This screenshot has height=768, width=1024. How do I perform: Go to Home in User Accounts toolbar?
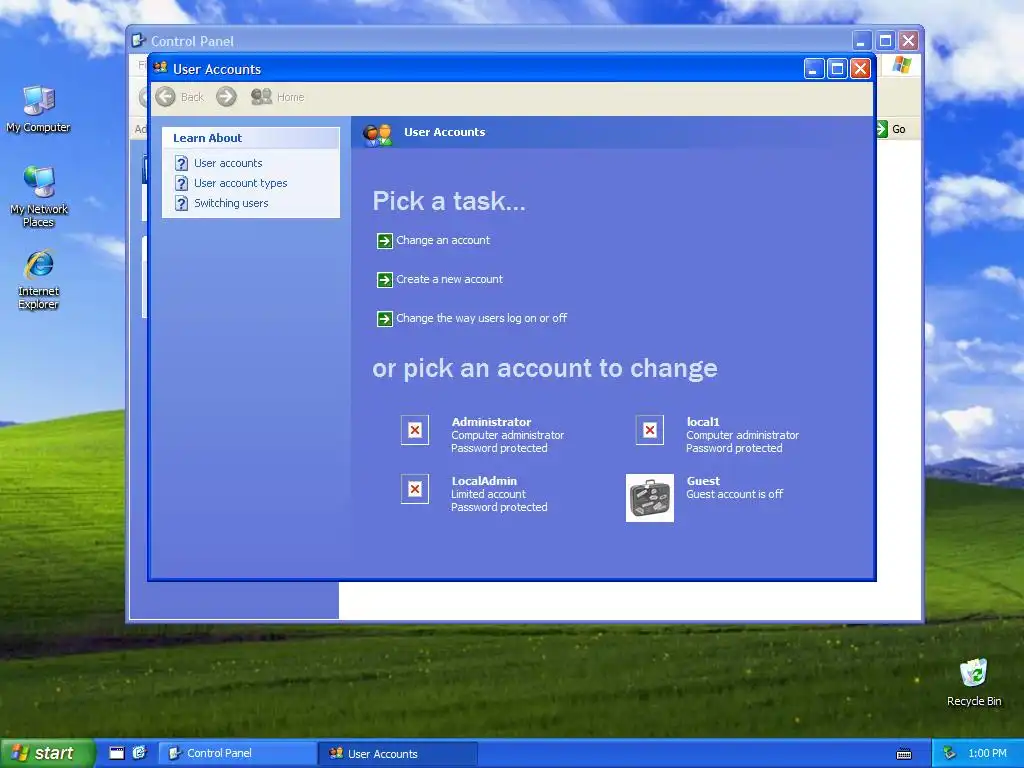[278, 97]
